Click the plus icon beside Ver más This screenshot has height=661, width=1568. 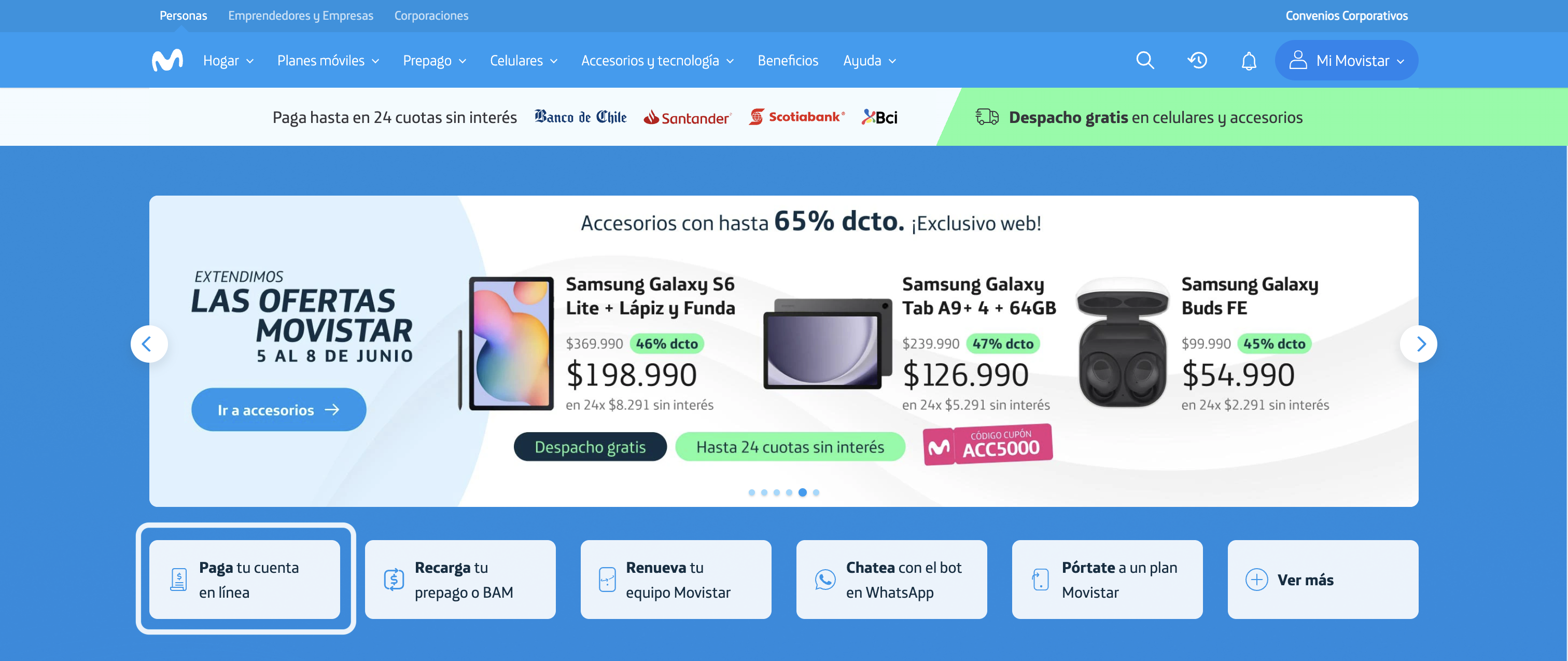1256,580
